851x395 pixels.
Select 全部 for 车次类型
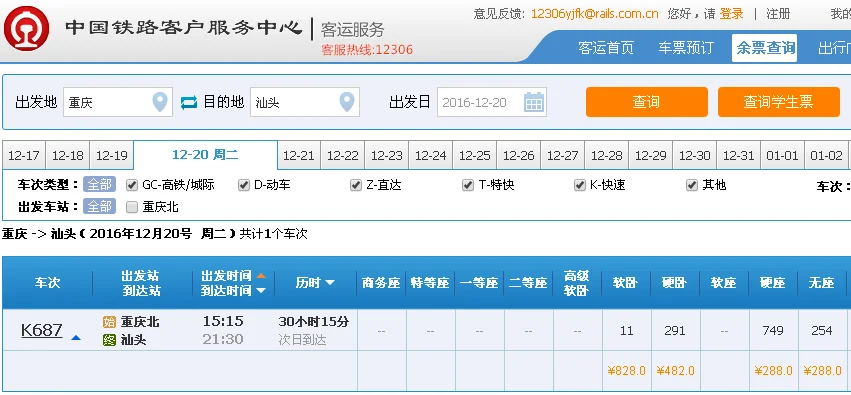(x=99, y=185)
